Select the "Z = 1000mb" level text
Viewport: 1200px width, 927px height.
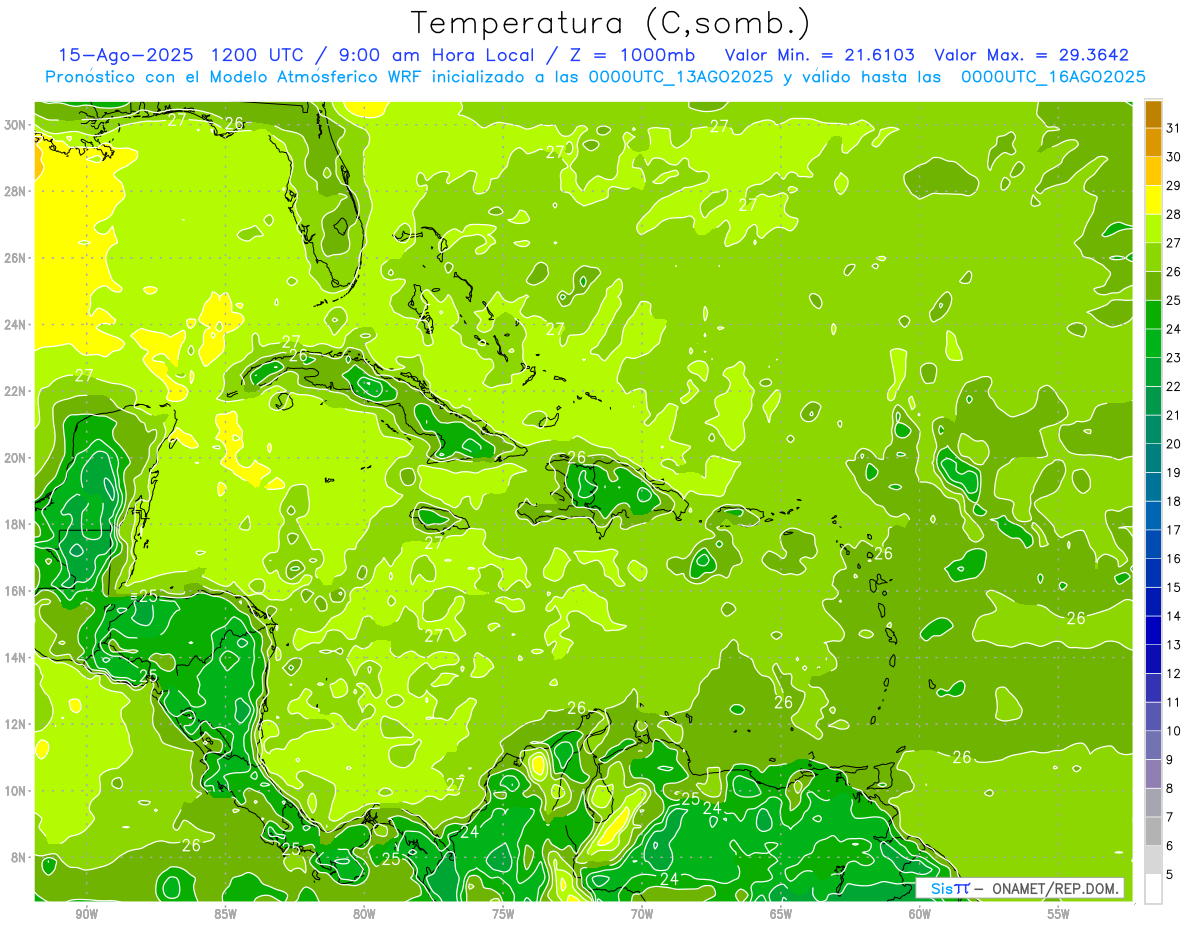click(x=632, y=55)
